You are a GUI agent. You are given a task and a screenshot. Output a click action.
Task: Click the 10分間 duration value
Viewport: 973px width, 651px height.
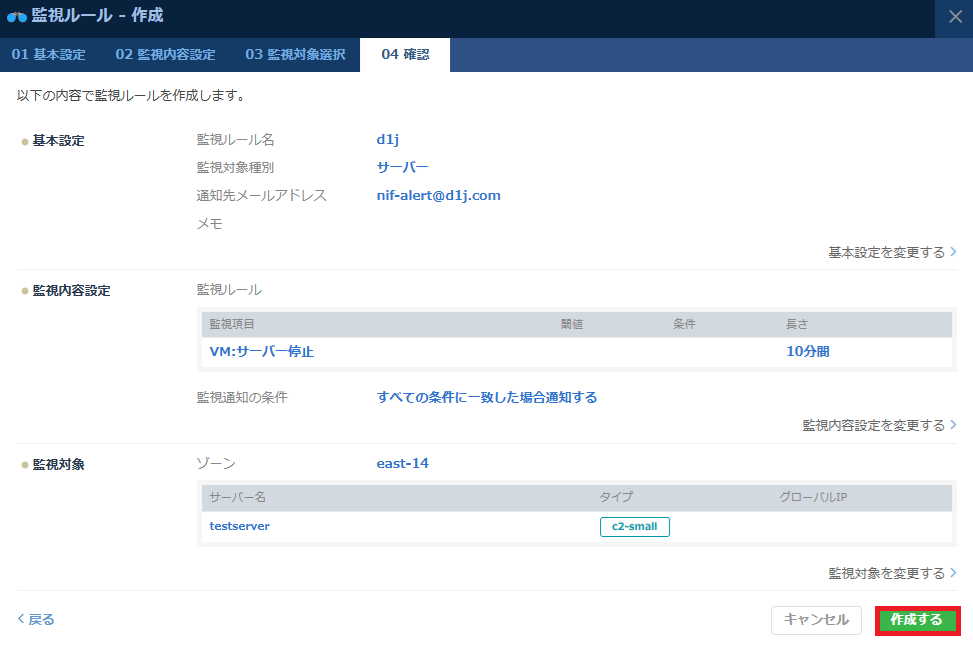coord(807,352)
